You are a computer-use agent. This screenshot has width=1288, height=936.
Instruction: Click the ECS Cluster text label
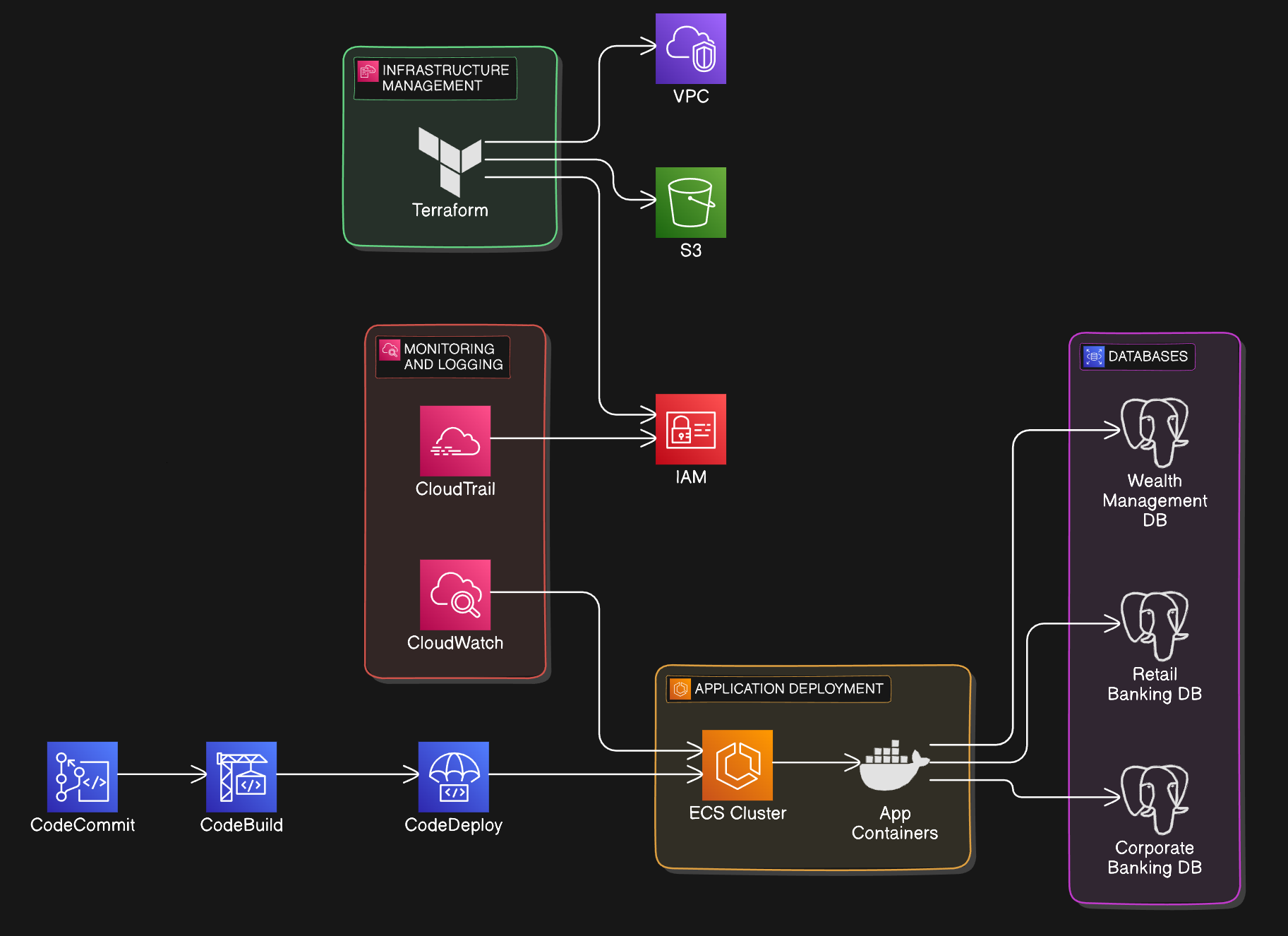[x=738, y=813]
